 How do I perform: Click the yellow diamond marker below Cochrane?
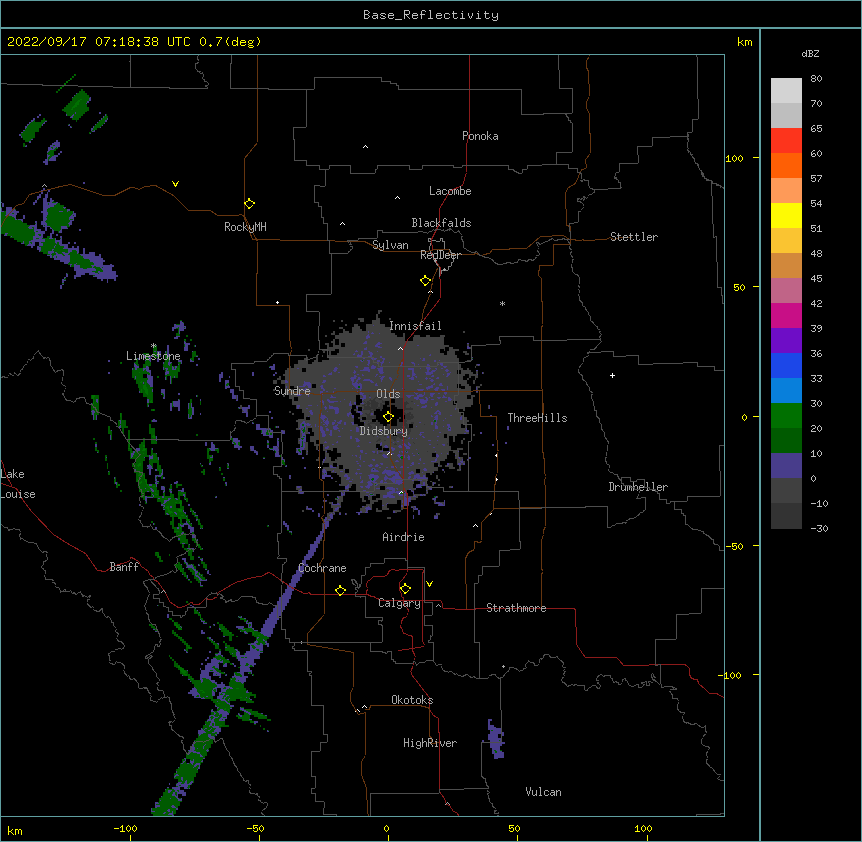pos(340,590)
